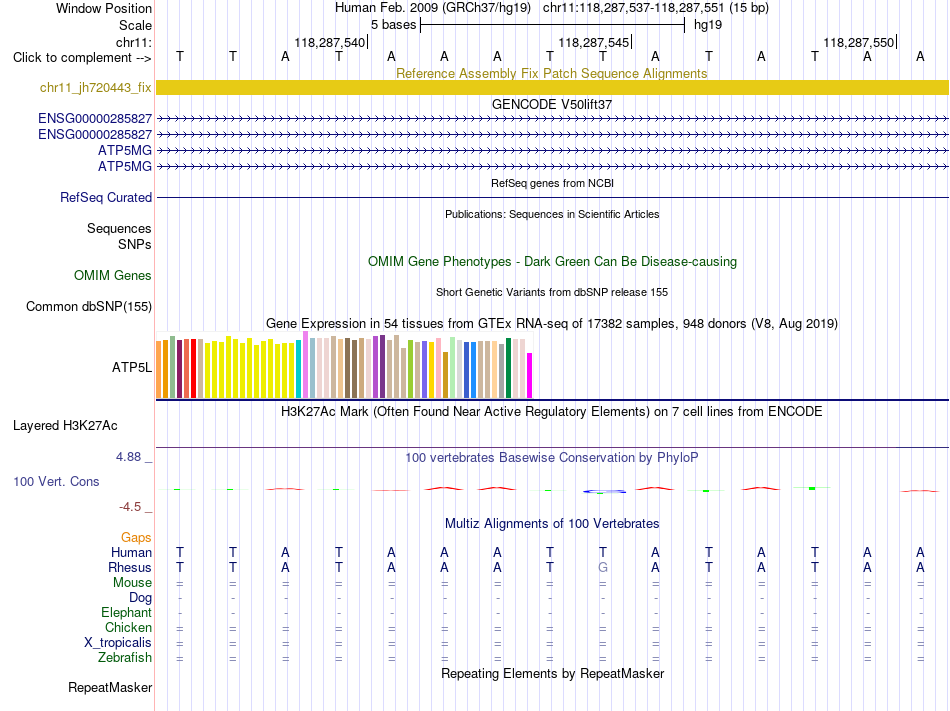Select the lower ENSG00000285827 gene label
Screen dimensions: 950x711
[95, 134]
